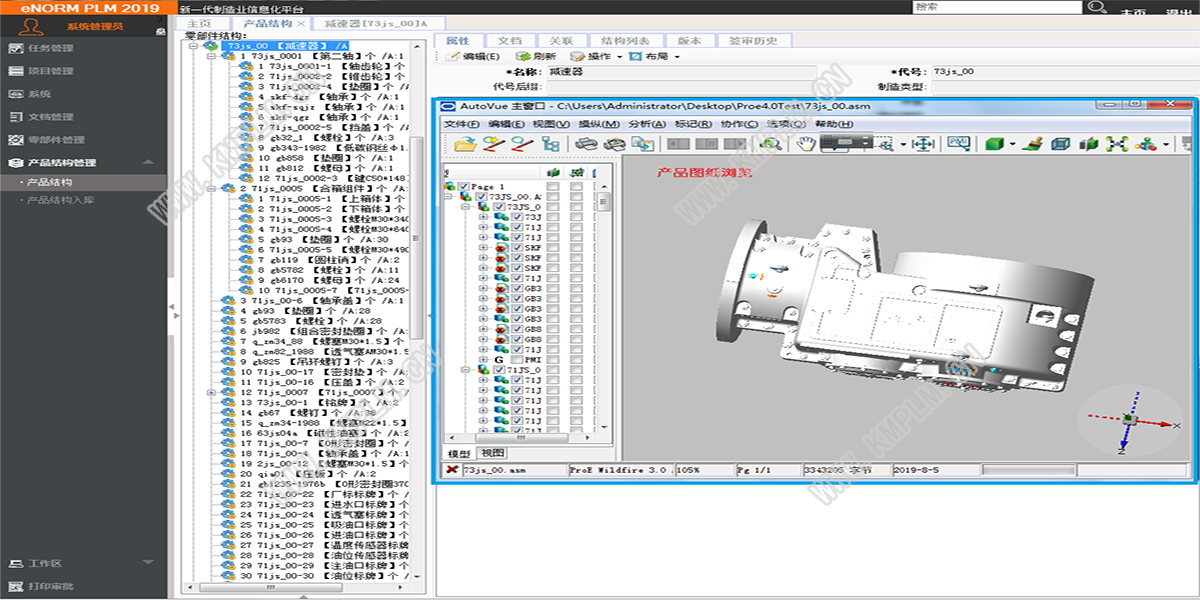Toggle the 73JS_0 checkbox in model tree
Screen dimensions: 1200x600
[x=499, y=208]
